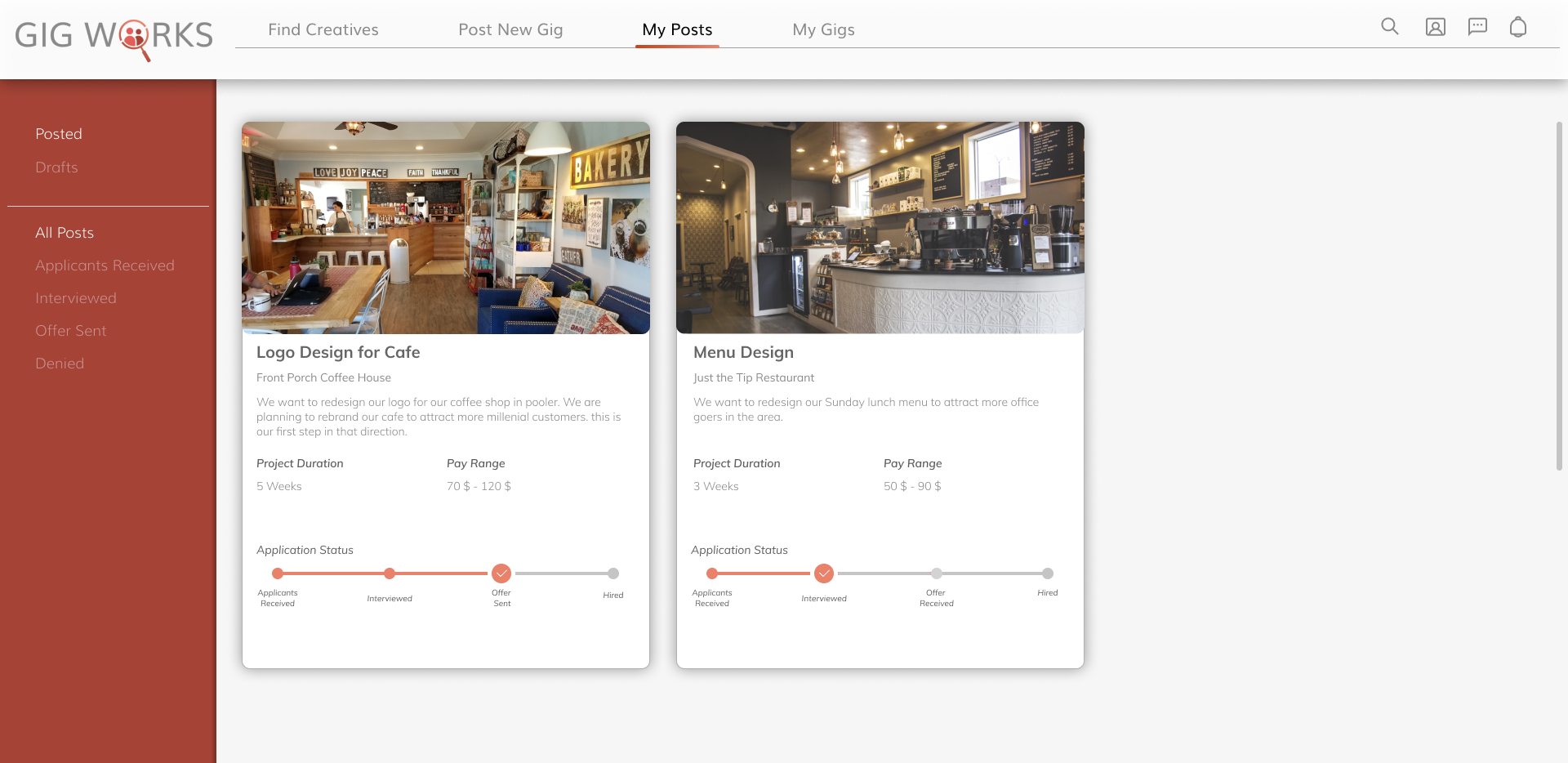Select Hired step on Logo Design status
1568x763 pixels.
[x=613, y=573]
